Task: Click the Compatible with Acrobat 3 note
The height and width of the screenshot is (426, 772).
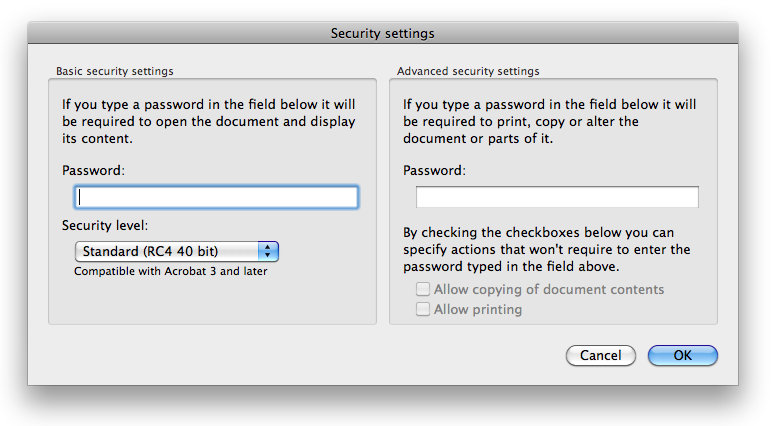Action: tap(171, 271)
